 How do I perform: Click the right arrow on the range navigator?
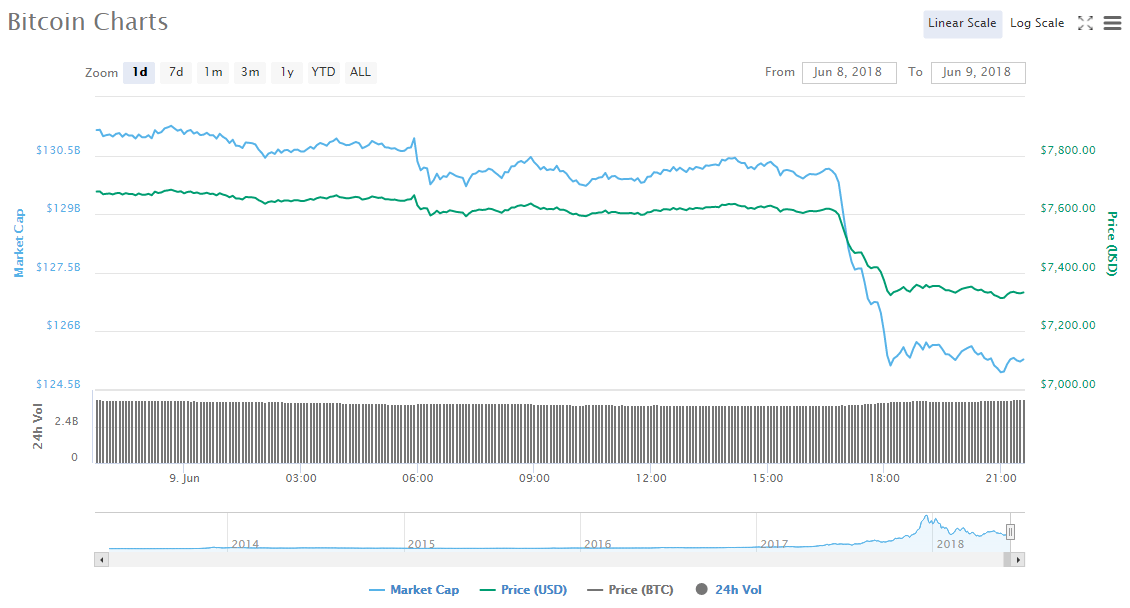point(1018,560)
